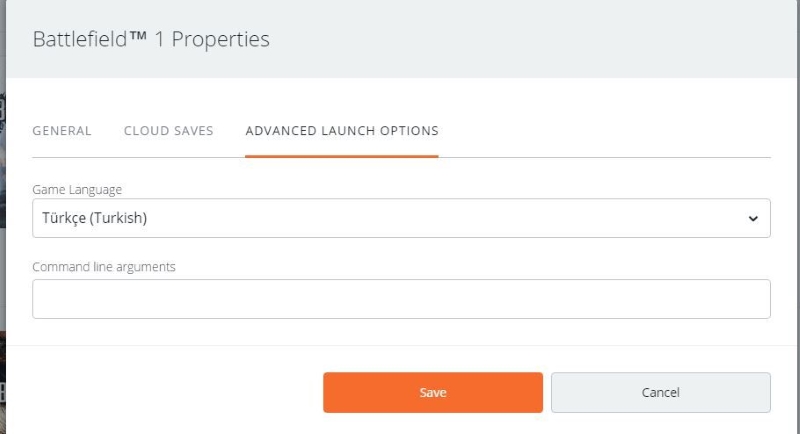Click the orange underline beneath active tab
This screenshot has height=434, width=800.
pyautogui.click(x=342, y=156)
